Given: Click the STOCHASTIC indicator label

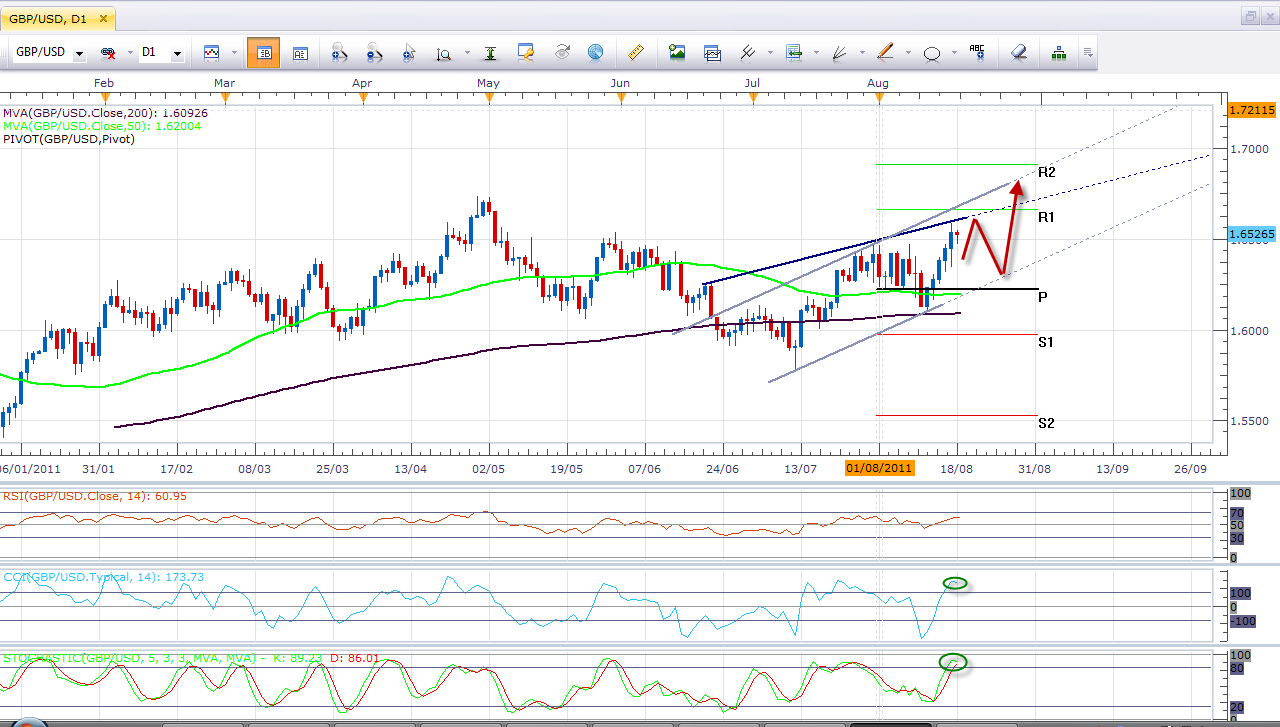Looking at the screenshot, I should [x=192, y=658].
